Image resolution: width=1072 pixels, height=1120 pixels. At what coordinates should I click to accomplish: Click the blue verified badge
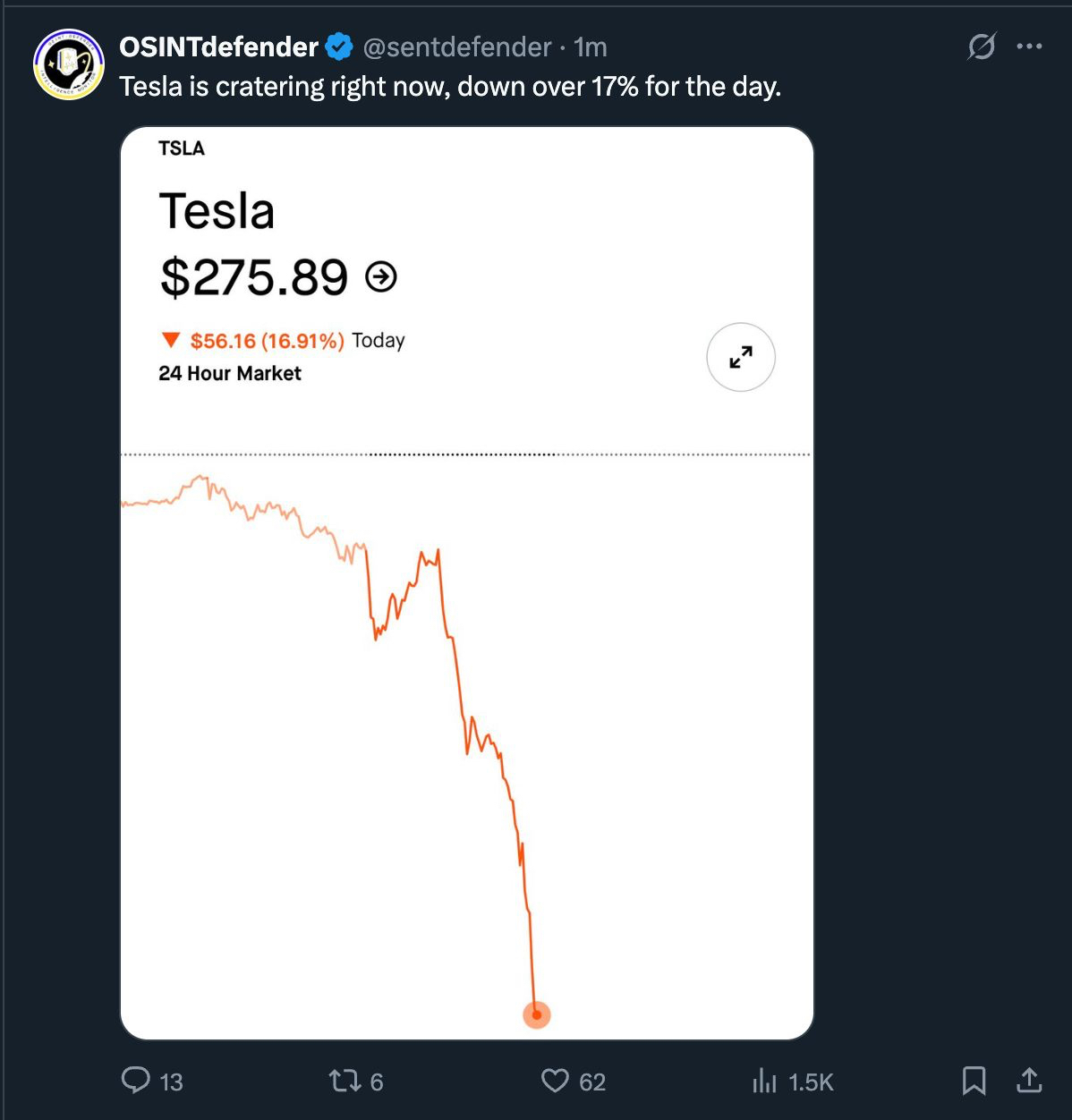click(x=339, y=47)
